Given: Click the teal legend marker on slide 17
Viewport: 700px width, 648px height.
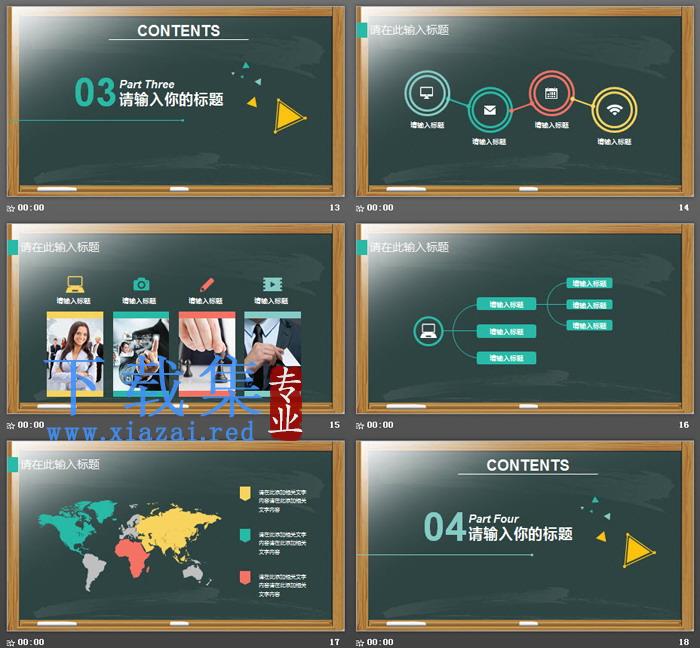Looking at the screenshot, I should pyautogui.click(x=245, y=536).
